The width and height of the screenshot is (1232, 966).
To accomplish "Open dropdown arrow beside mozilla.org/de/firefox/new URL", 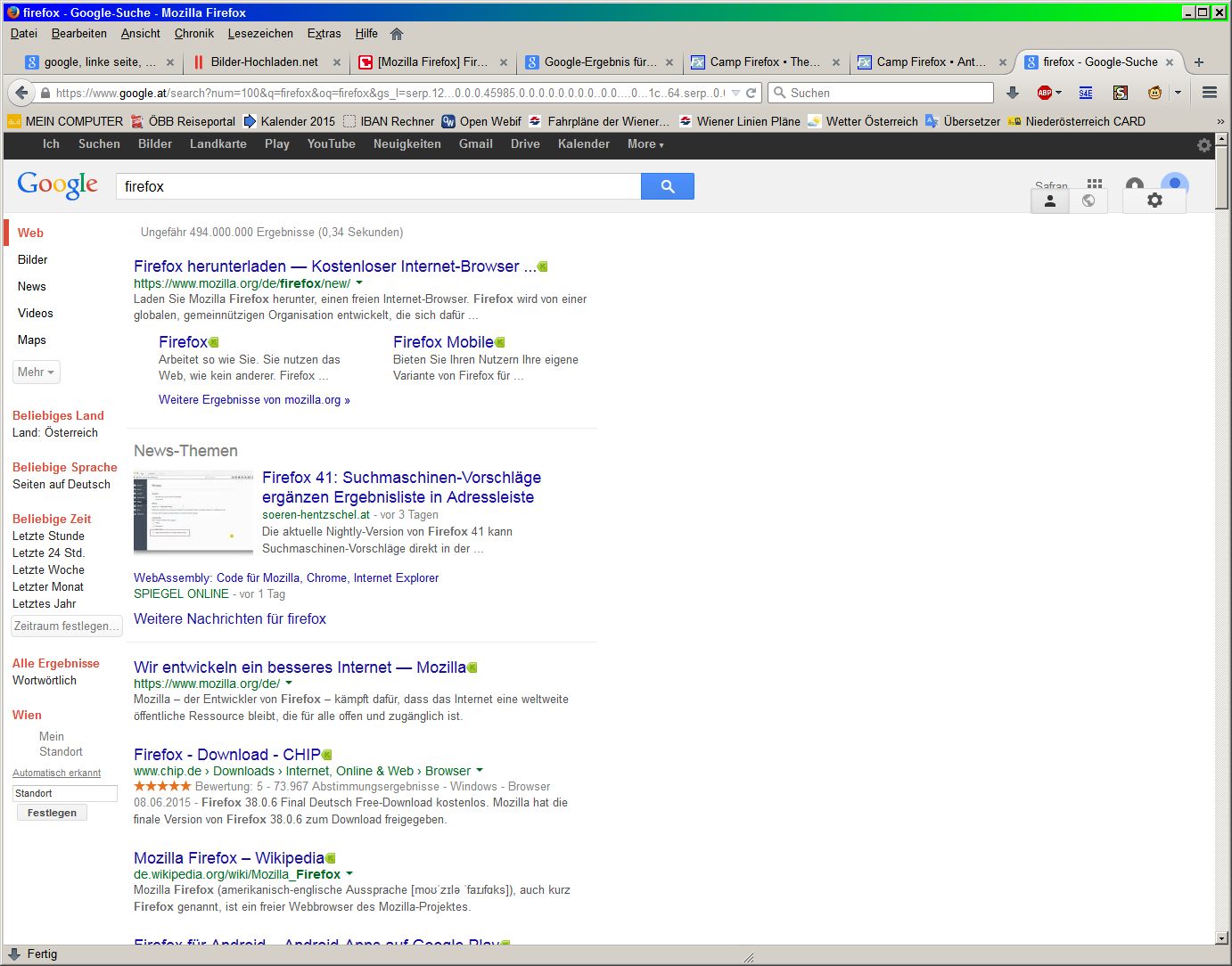I will [359, 283].
